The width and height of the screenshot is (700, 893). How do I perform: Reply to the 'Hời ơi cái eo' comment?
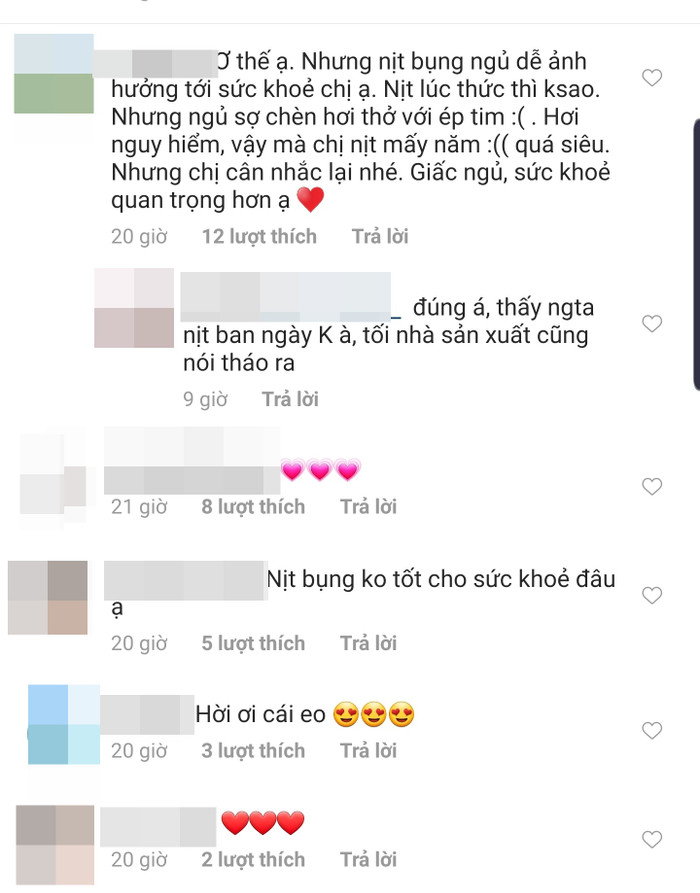(x=369, y=751)
